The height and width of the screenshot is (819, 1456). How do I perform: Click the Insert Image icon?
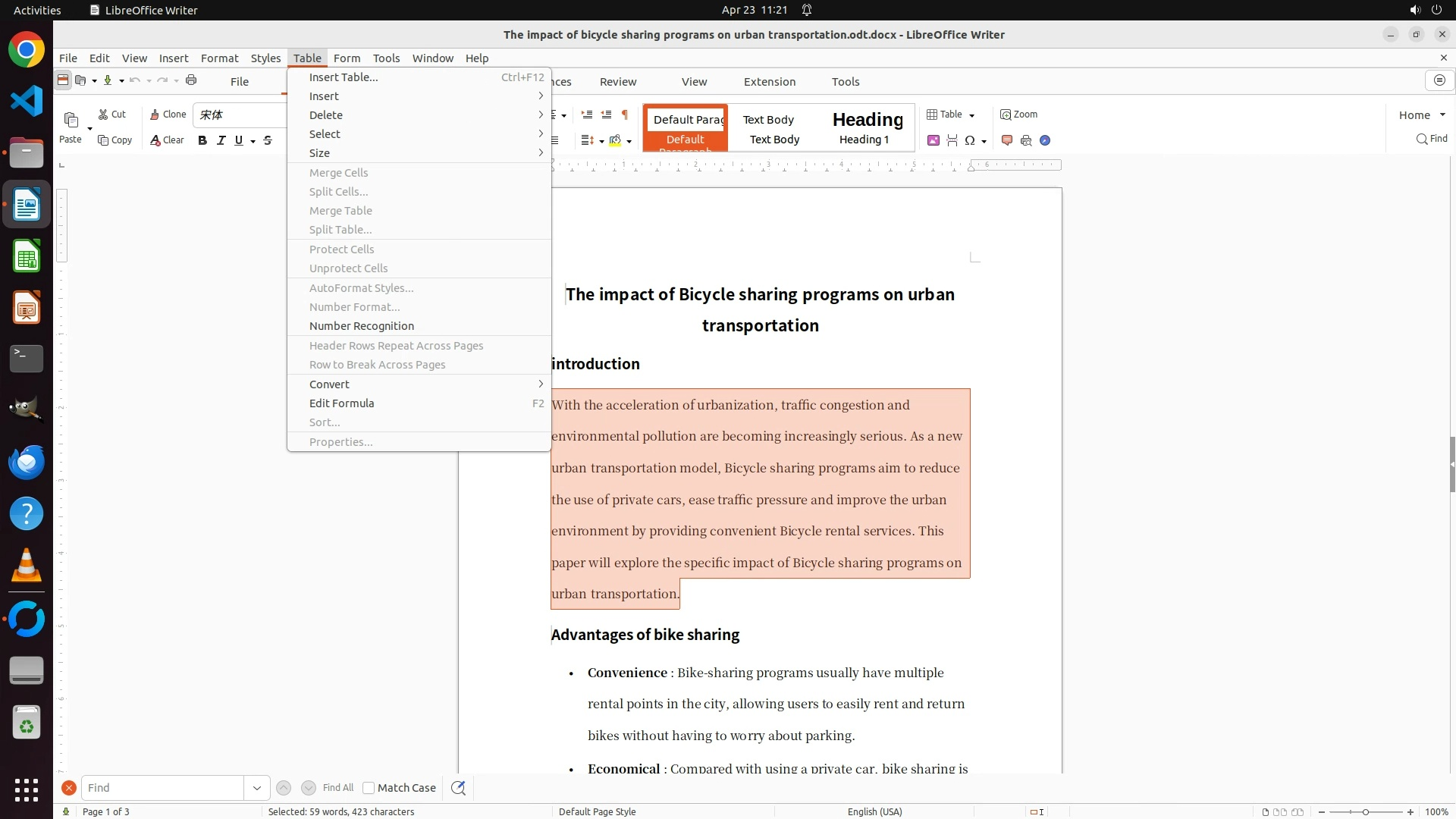point(934,140)
